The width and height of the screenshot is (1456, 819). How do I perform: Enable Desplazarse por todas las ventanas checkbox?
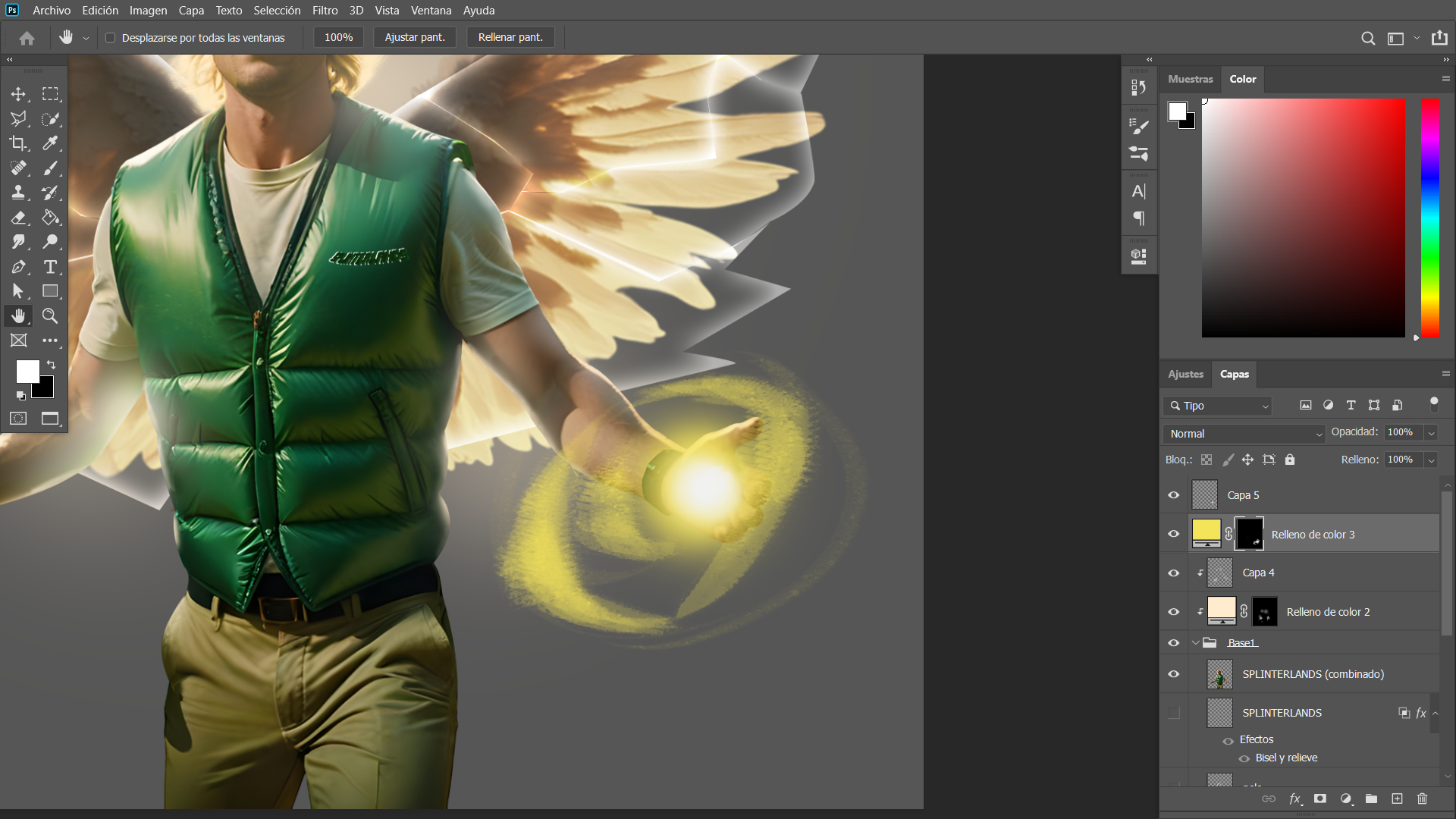pos(110,38)
